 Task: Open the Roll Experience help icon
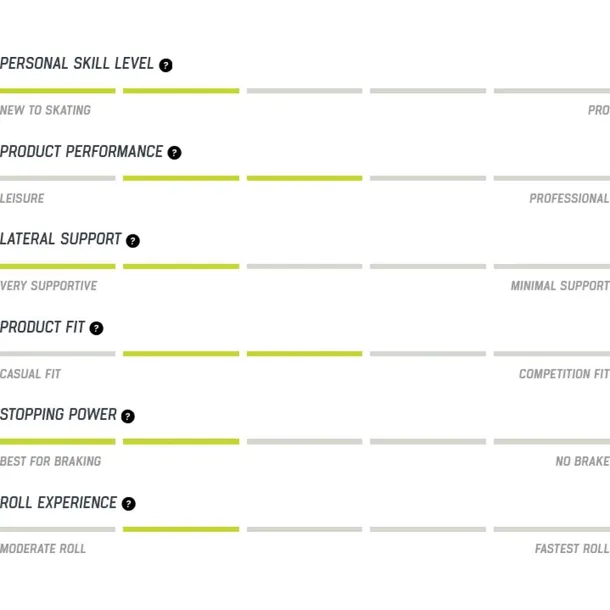coord(129,504)
